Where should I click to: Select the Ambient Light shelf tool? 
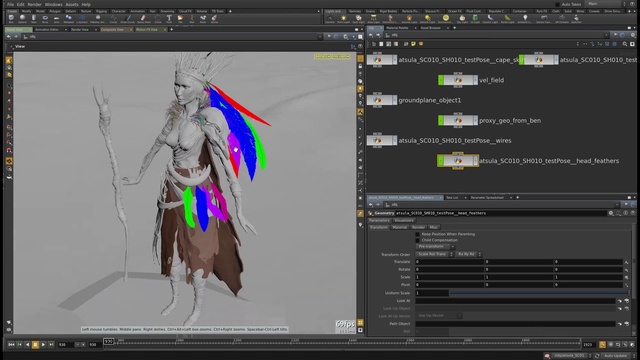[x=525, y=18]
